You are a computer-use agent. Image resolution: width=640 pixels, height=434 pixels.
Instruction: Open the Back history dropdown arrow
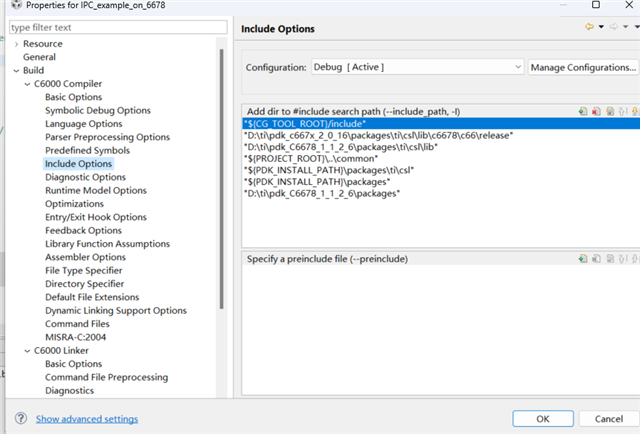(601, 27)
